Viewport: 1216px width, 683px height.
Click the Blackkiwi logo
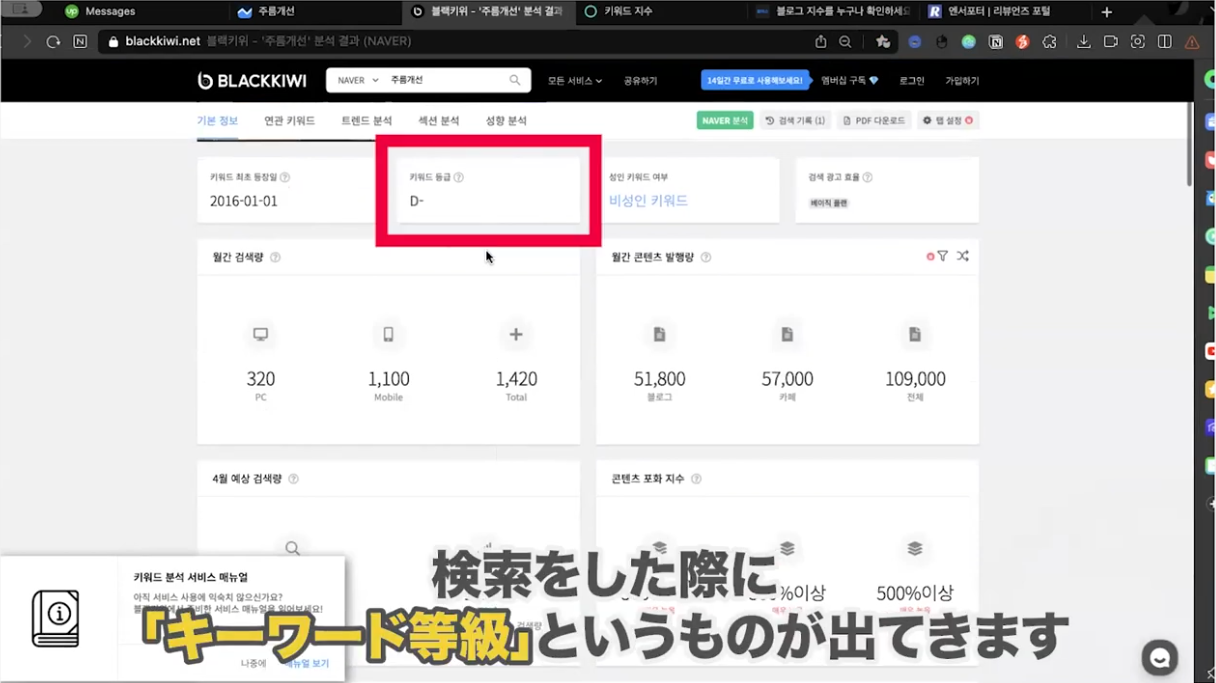coord(252,80)
